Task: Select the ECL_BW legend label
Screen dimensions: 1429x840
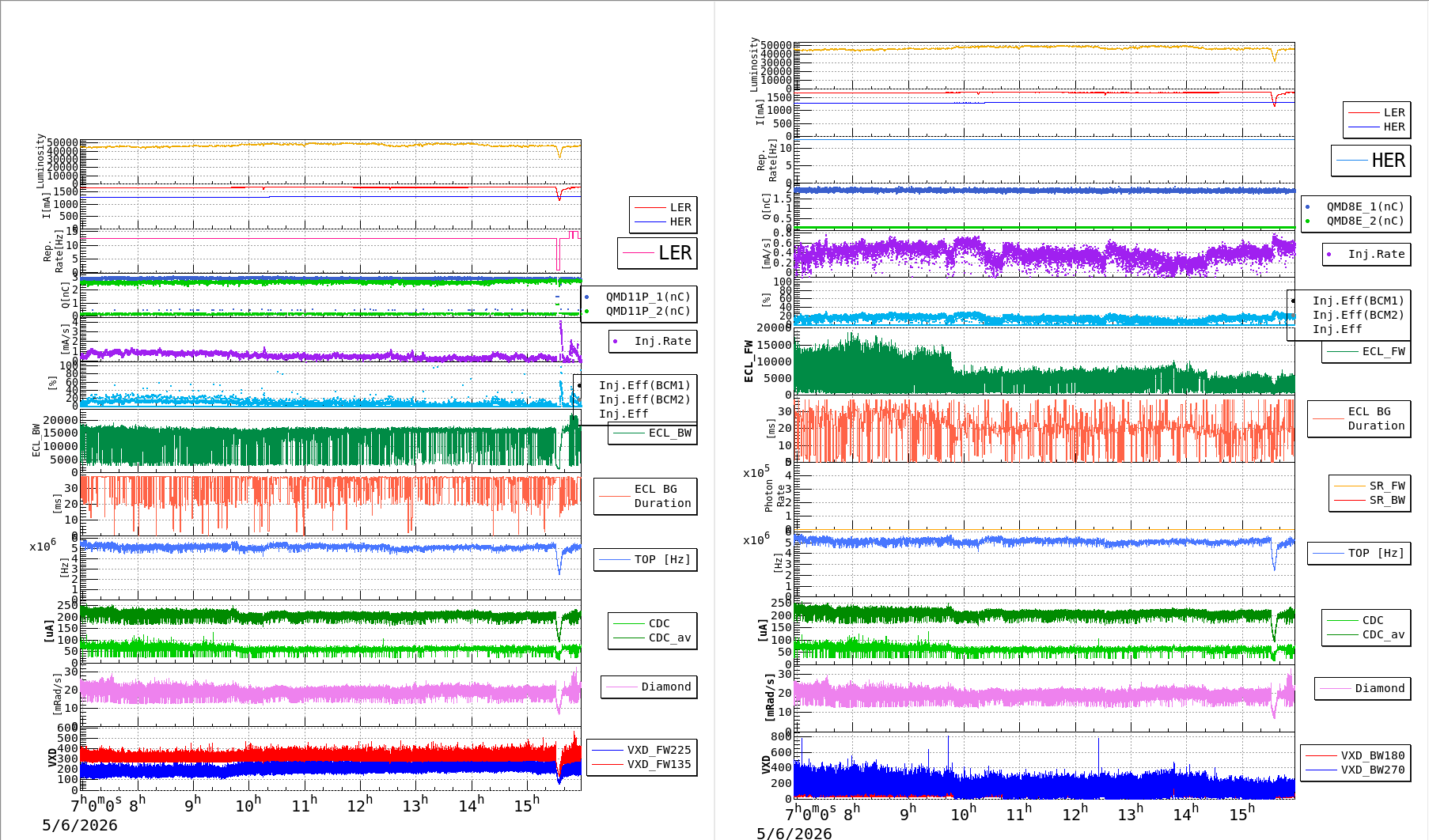Action: 669,433
